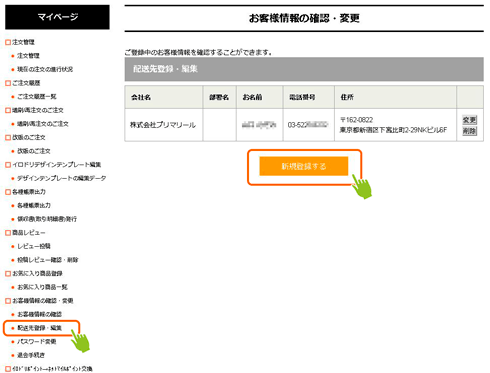Open パスワード変更 sidebar link
This screenshot has height=373, width=490.
[37, 342]
